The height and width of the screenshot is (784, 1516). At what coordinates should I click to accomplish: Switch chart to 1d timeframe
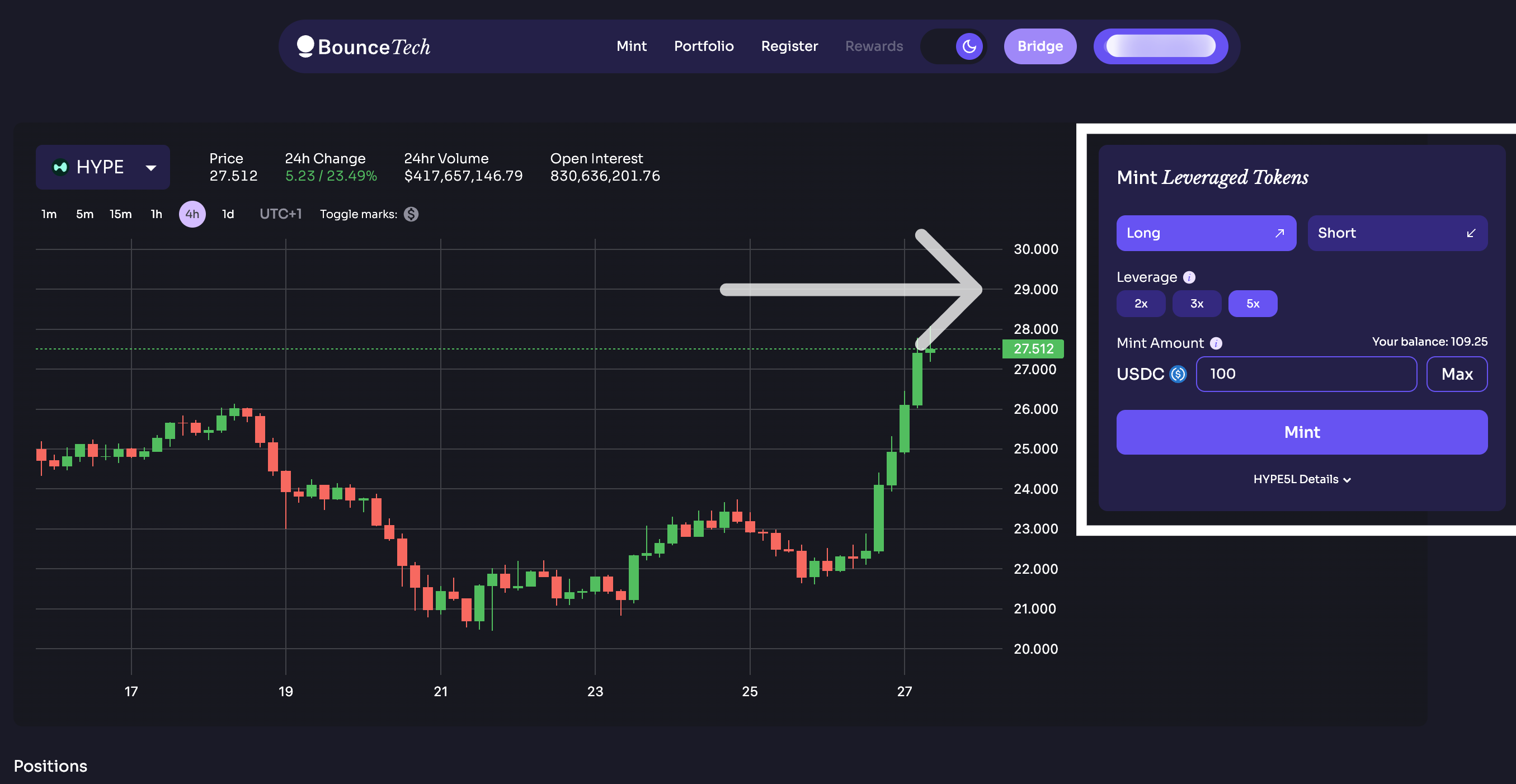coord(228,214)
